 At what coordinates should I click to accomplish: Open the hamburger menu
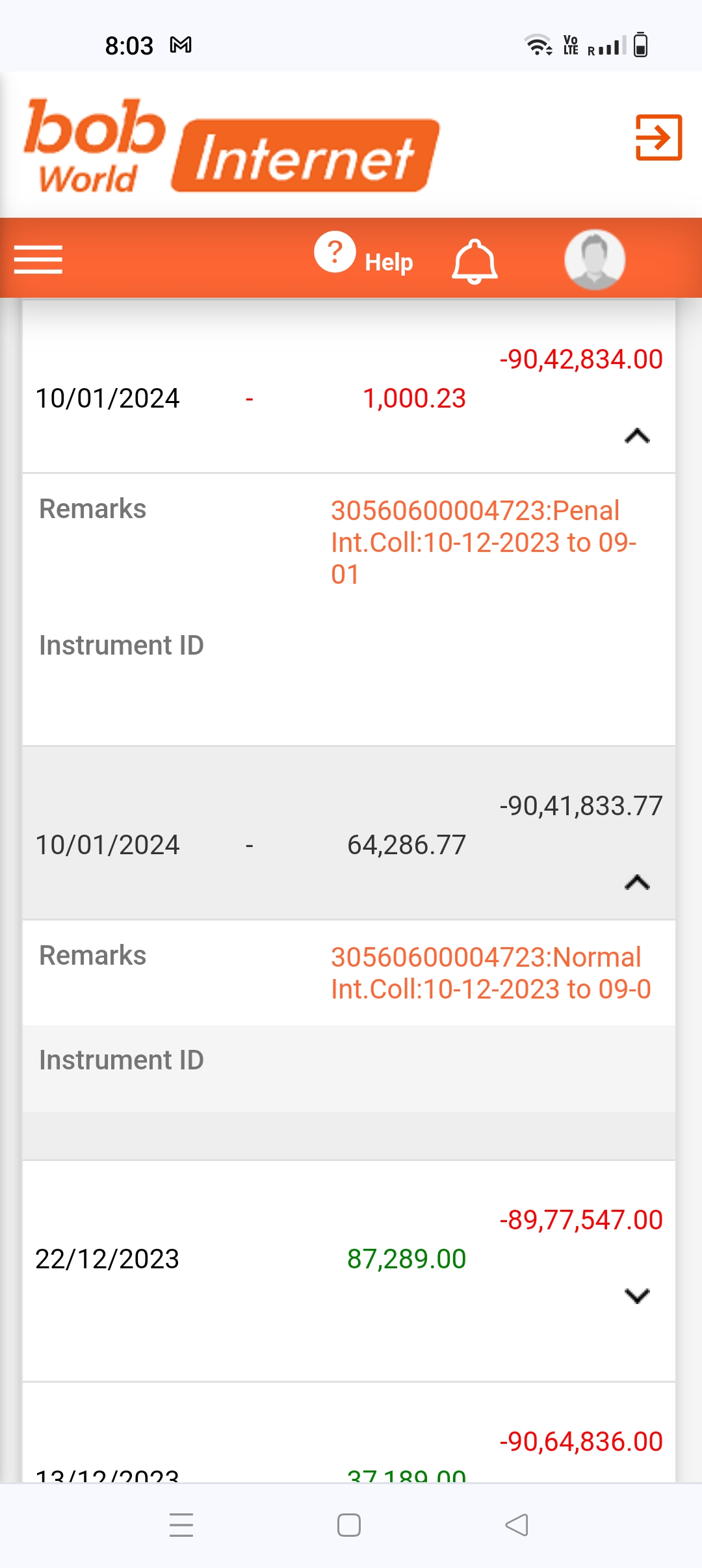[x=38, y=260]
